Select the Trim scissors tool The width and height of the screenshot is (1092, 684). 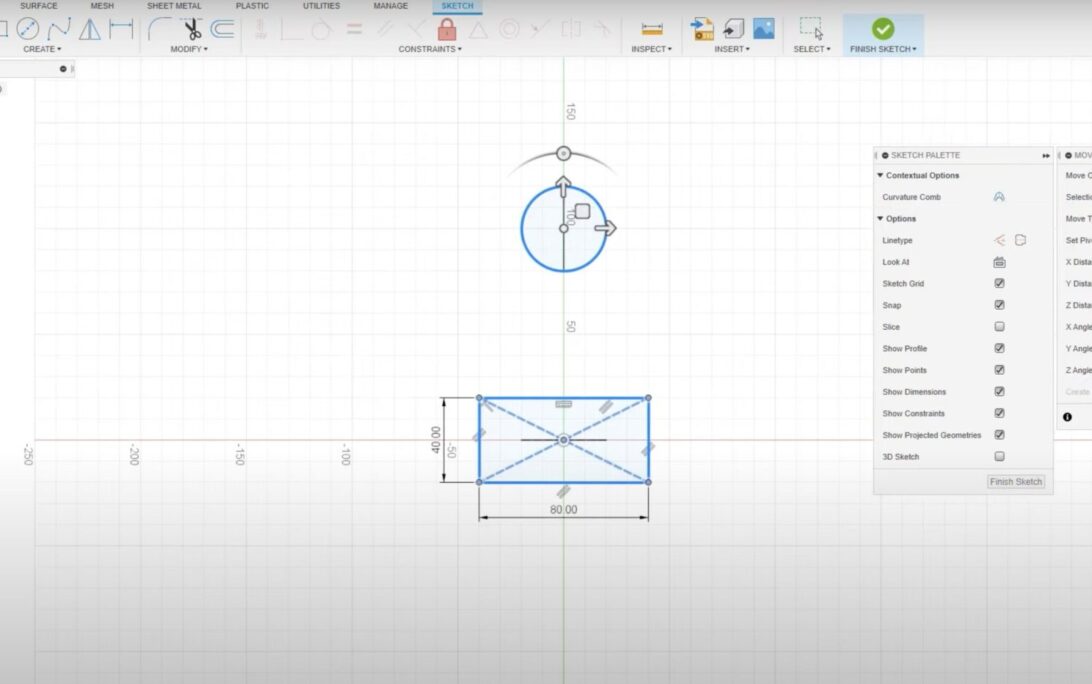tap(191, 29)
